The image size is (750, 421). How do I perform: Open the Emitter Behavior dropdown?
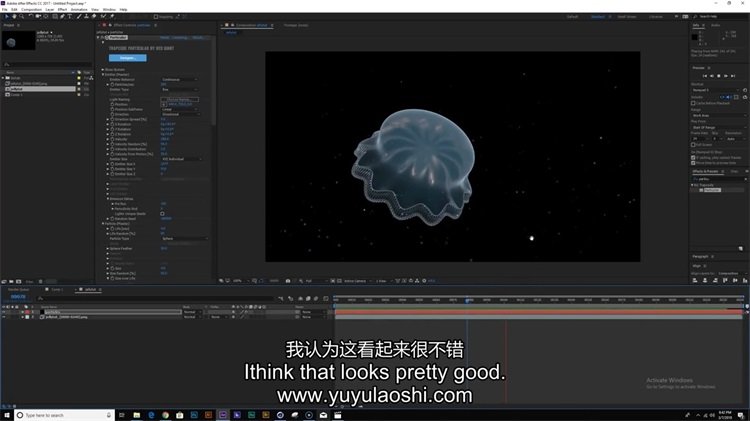click(180, 79)
